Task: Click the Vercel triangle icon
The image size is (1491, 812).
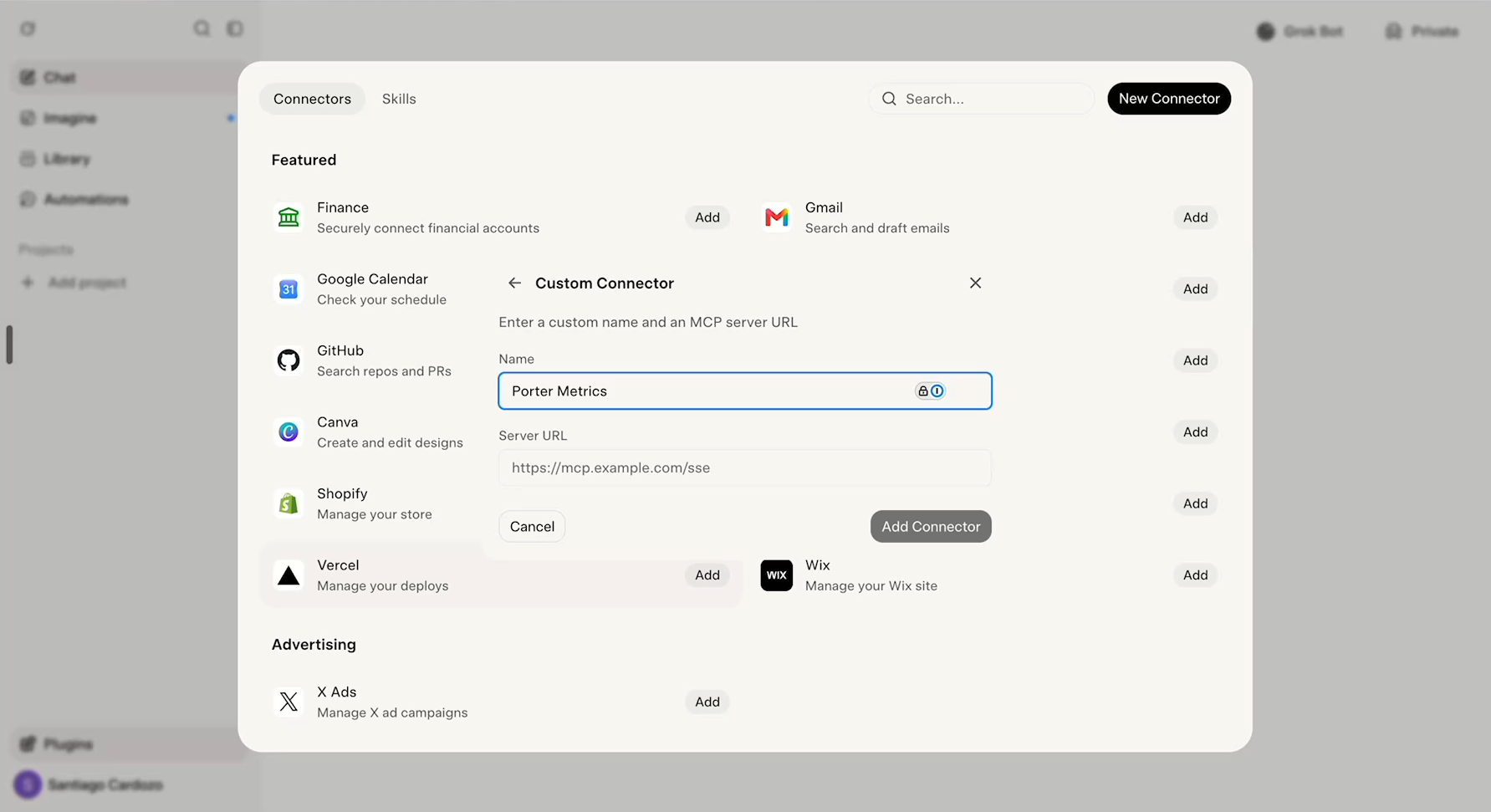Action: click(x=288, y=575)
